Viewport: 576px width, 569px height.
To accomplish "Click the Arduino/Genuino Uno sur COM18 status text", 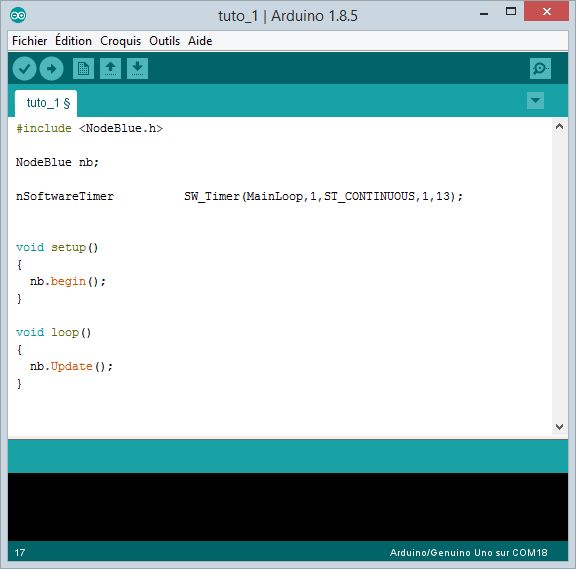I will [x=468, y=553].
